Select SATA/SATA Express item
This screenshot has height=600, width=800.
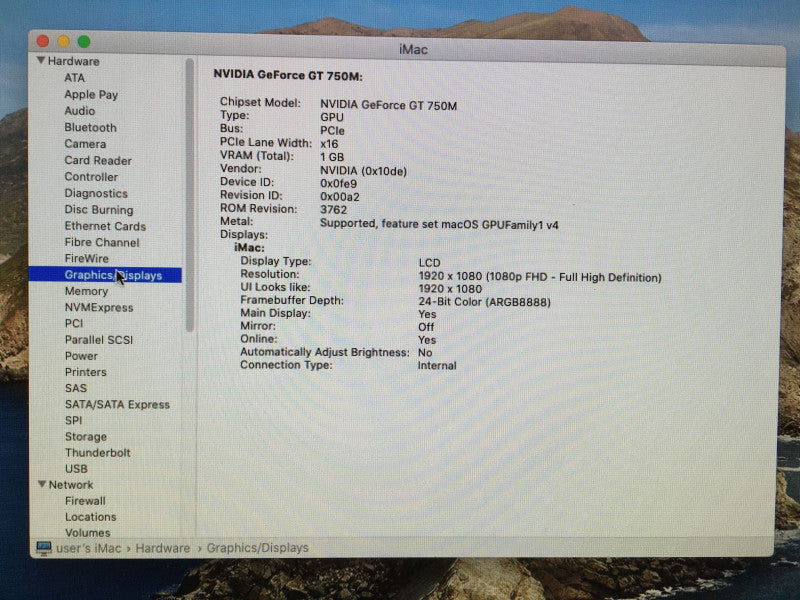click(117, 405)
